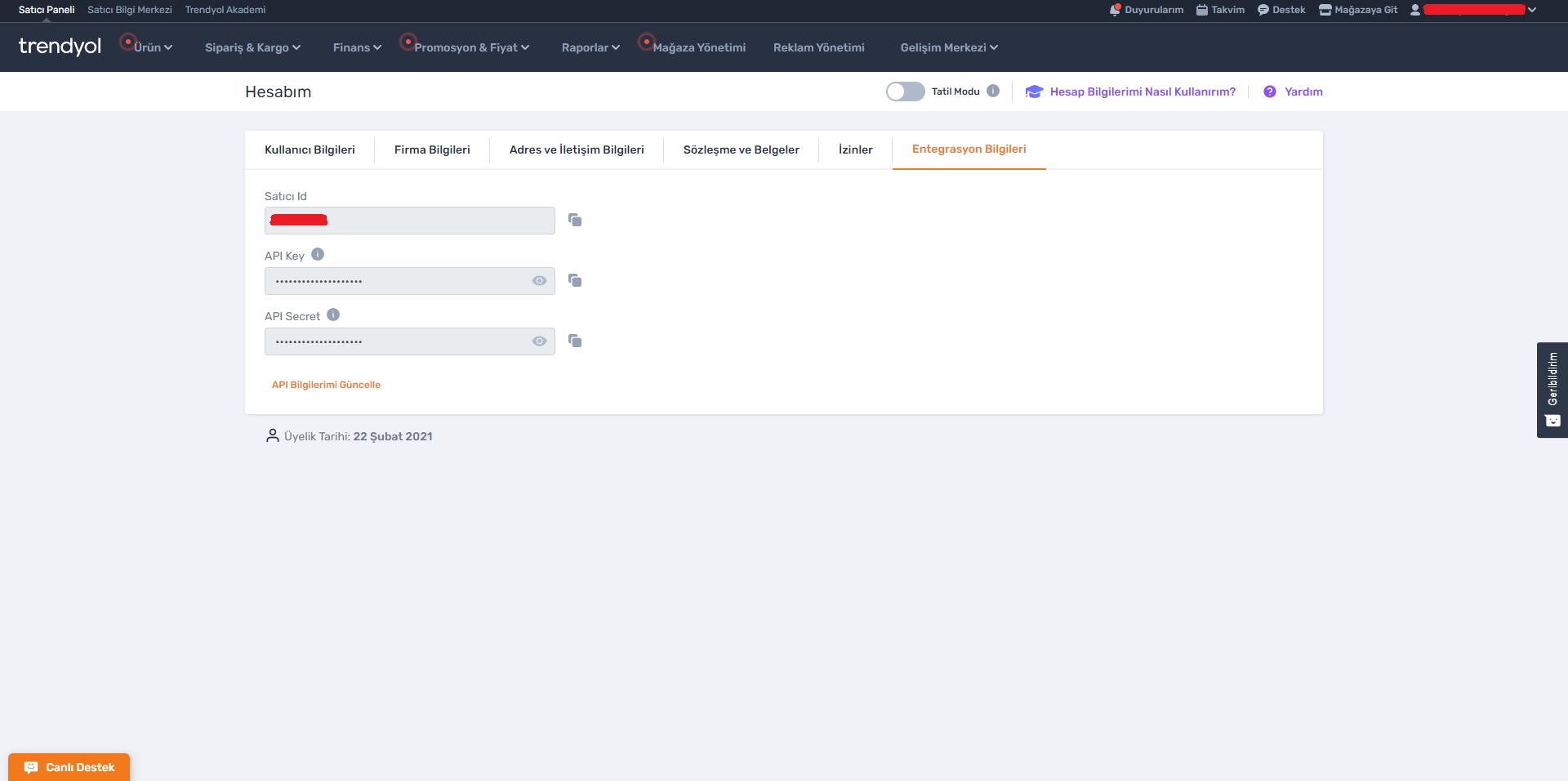The width and height of the screenshot is (1568, 781).
Task: Click API Bilgilerimi Güncelle link
Action: coord(326,385)
